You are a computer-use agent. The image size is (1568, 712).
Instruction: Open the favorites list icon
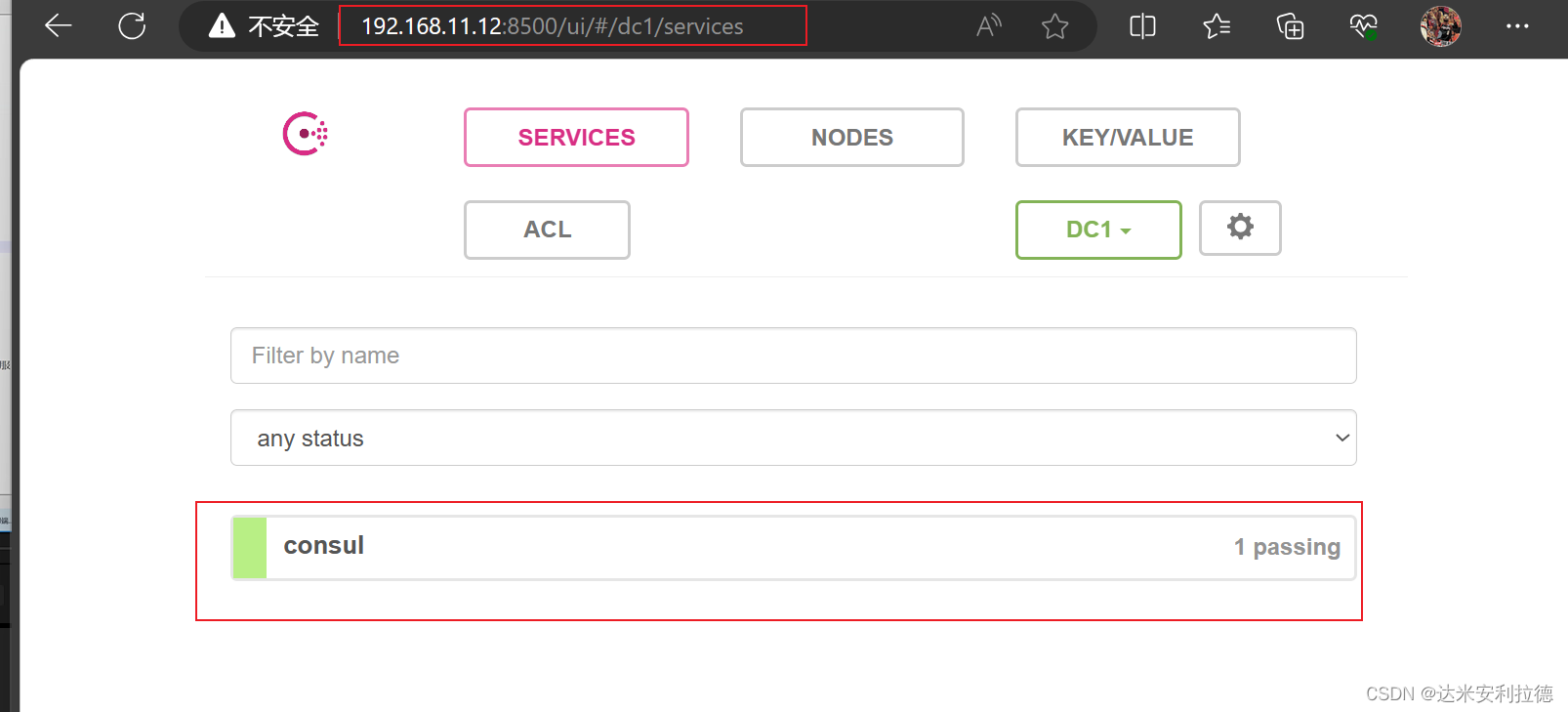coord(1217,25)
